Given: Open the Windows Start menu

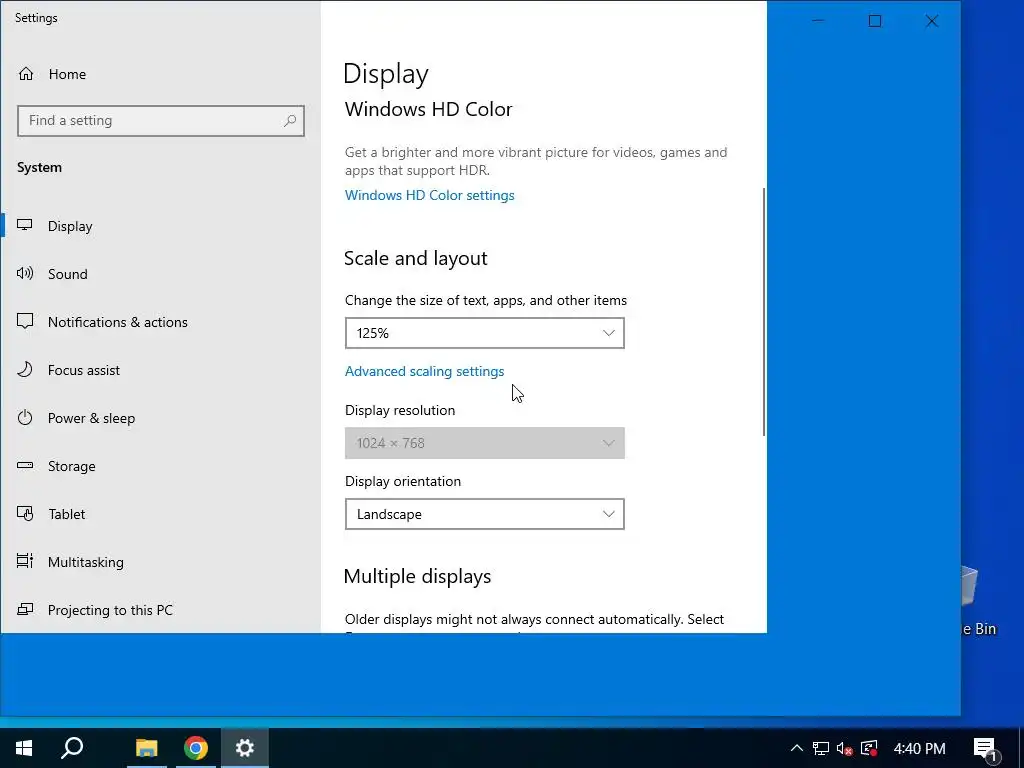Looking at the screenshot, I should [24, 748].
